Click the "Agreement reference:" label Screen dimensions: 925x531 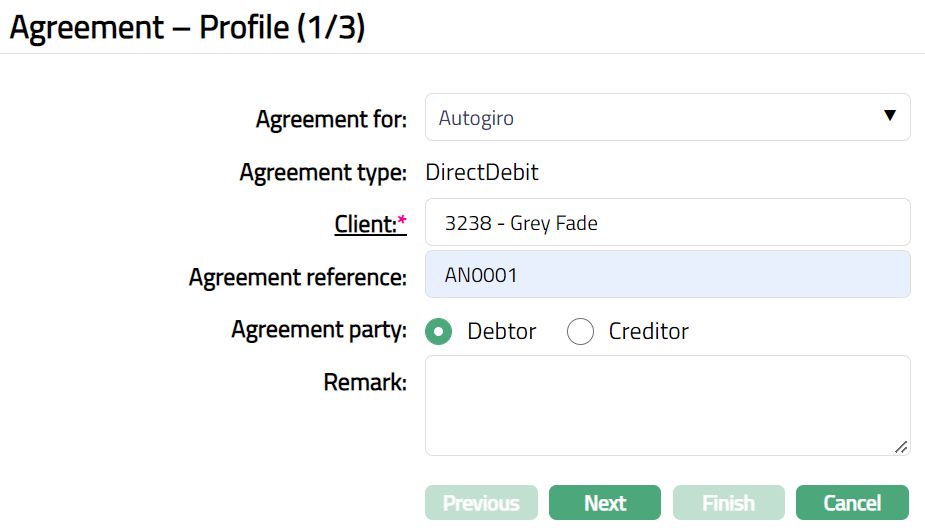click(x=298, y=277)
